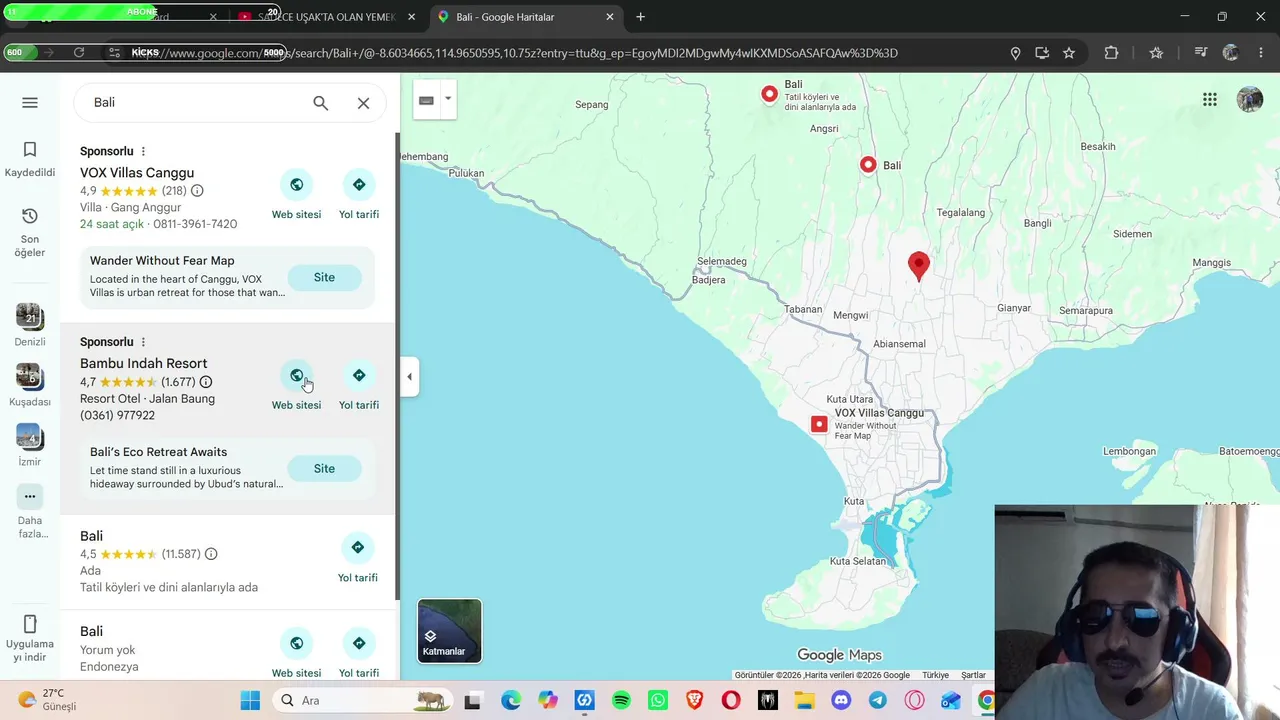Open the browser extensions puzzle icon
This screenshot has height=720, width=1280.
click(x=1111, y=53)
